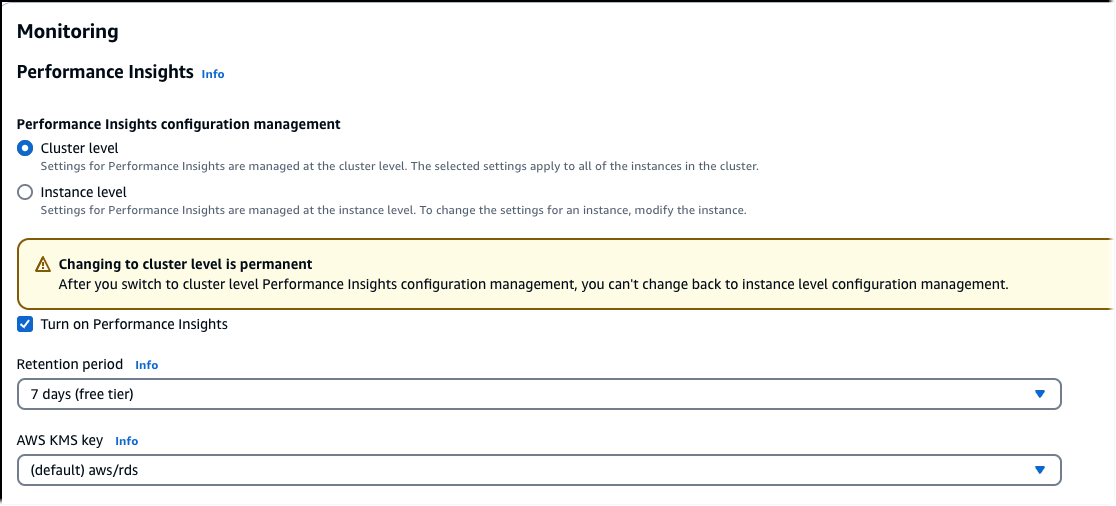Select the Cluster level radio button
The image size is (1116, 506).
point(25,149)
